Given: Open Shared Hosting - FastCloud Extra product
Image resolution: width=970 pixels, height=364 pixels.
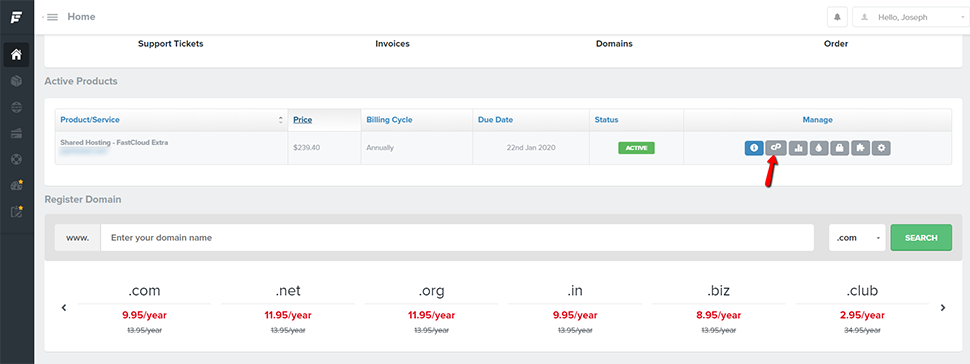Looking at the screenshot, I should (114, 142).
